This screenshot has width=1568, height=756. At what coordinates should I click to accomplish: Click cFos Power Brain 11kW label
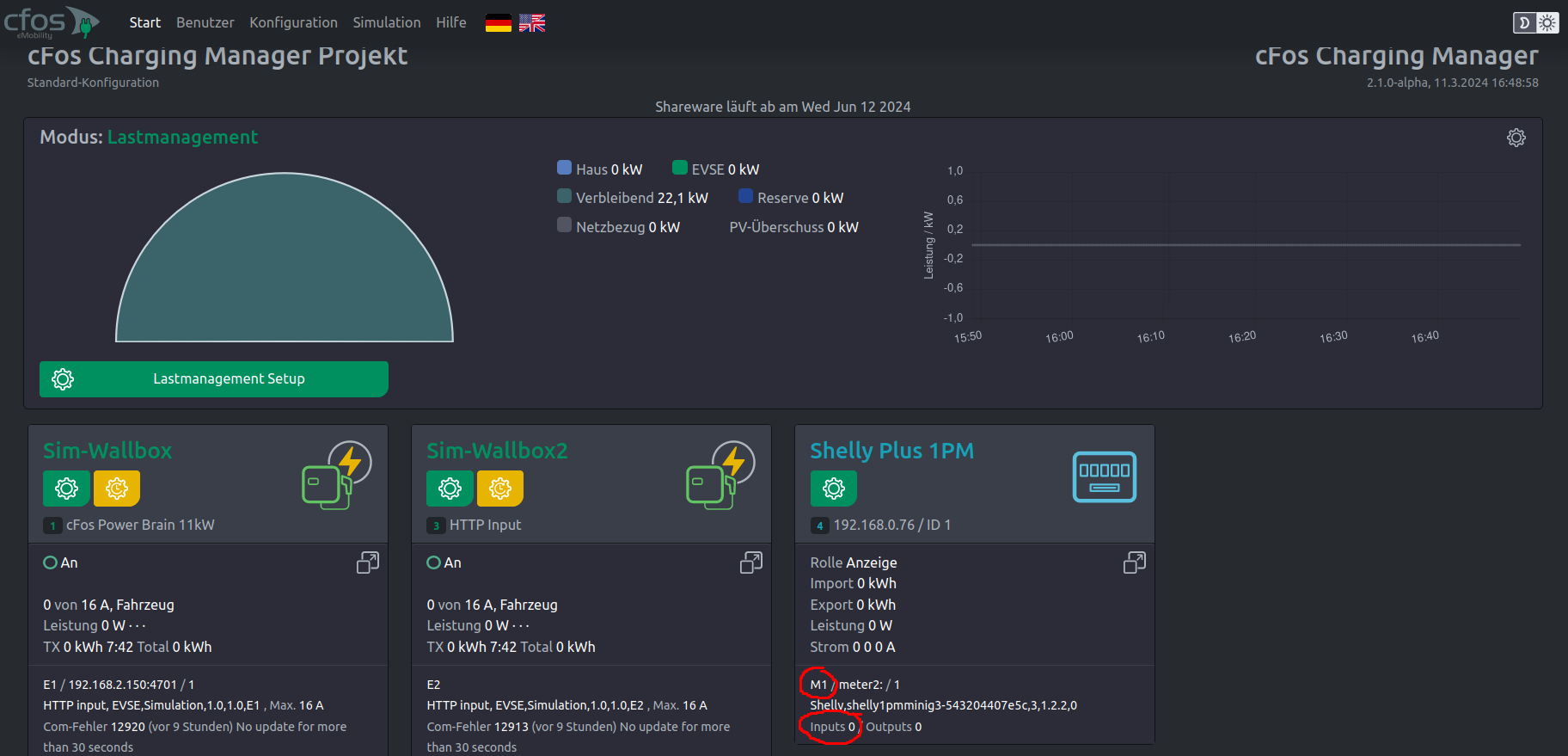point(140,525)
